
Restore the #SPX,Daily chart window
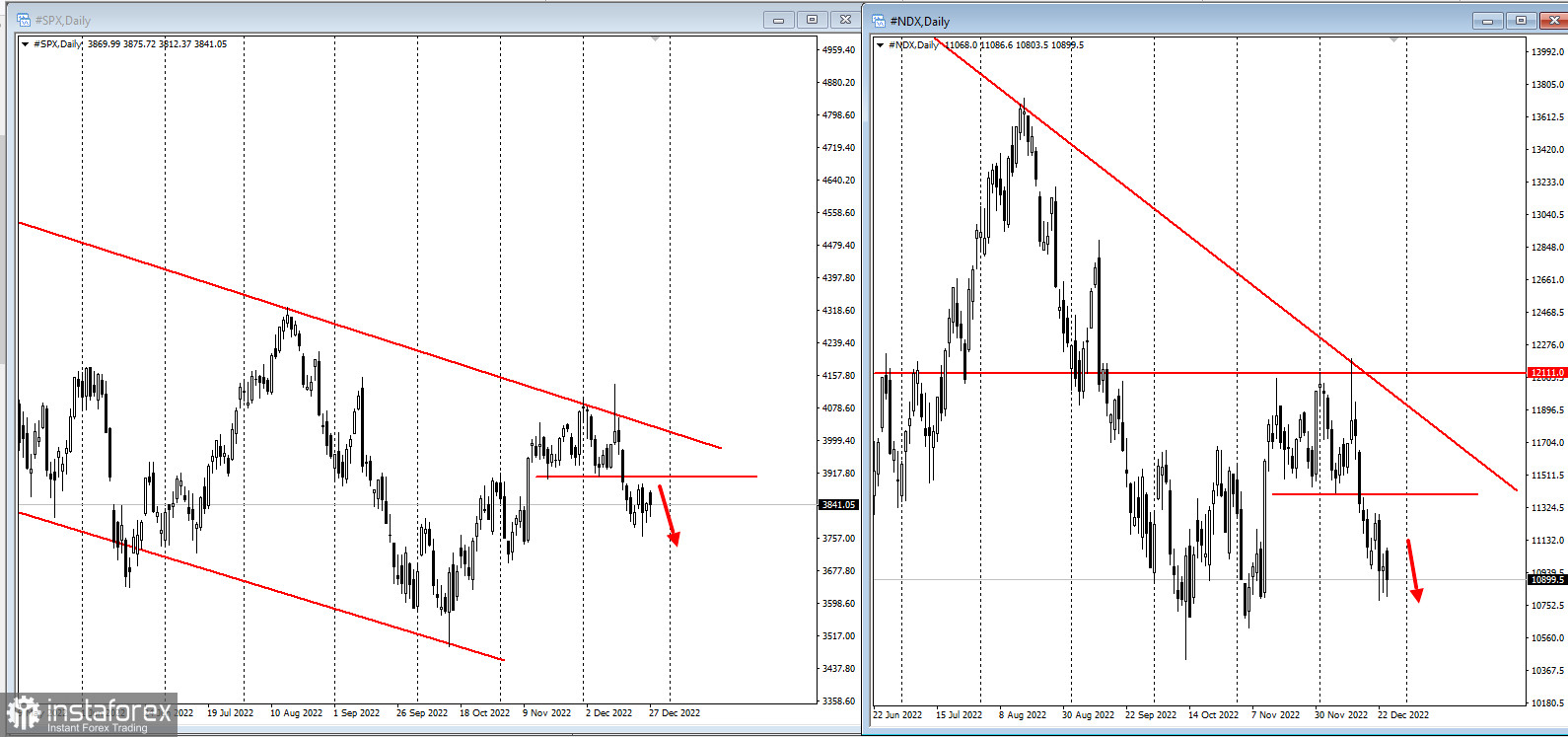[x=812, y=19]
